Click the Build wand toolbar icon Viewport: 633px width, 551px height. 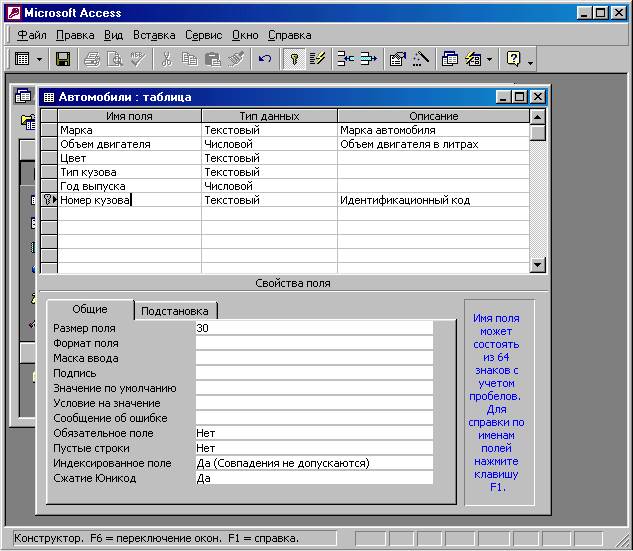point(421,59)
